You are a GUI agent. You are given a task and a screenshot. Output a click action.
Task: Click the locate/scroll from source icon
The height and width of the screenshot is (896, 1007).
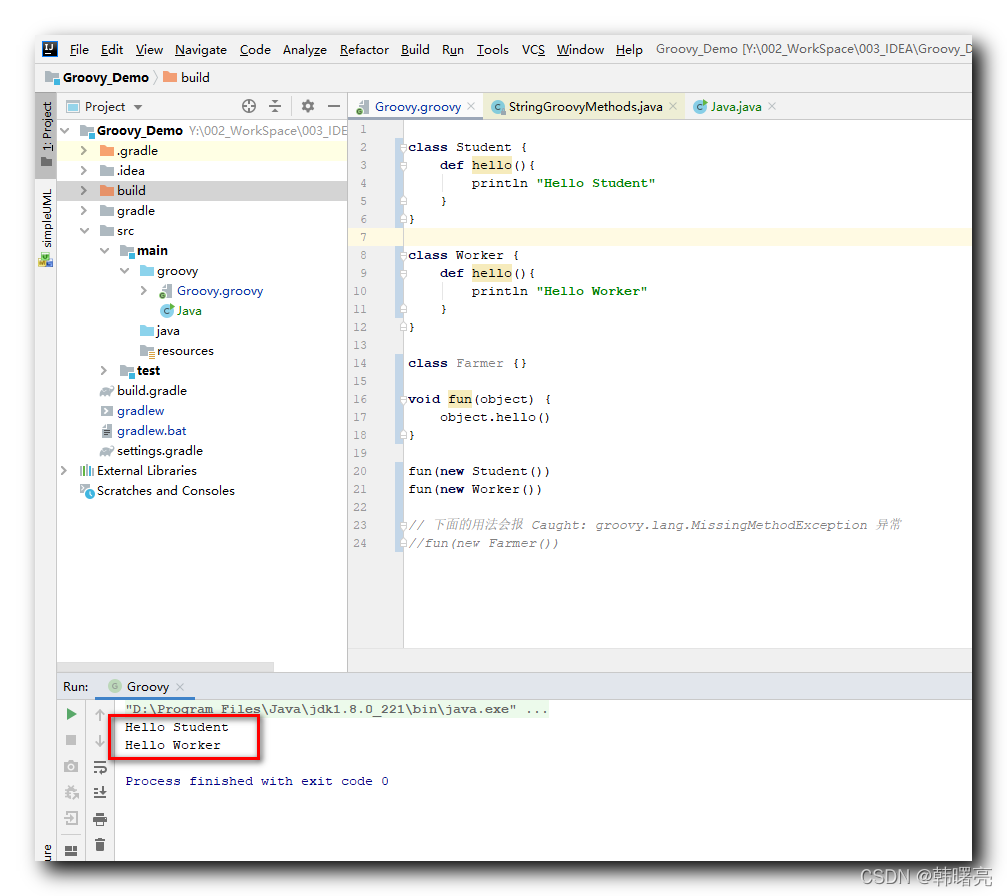[249, 106]
